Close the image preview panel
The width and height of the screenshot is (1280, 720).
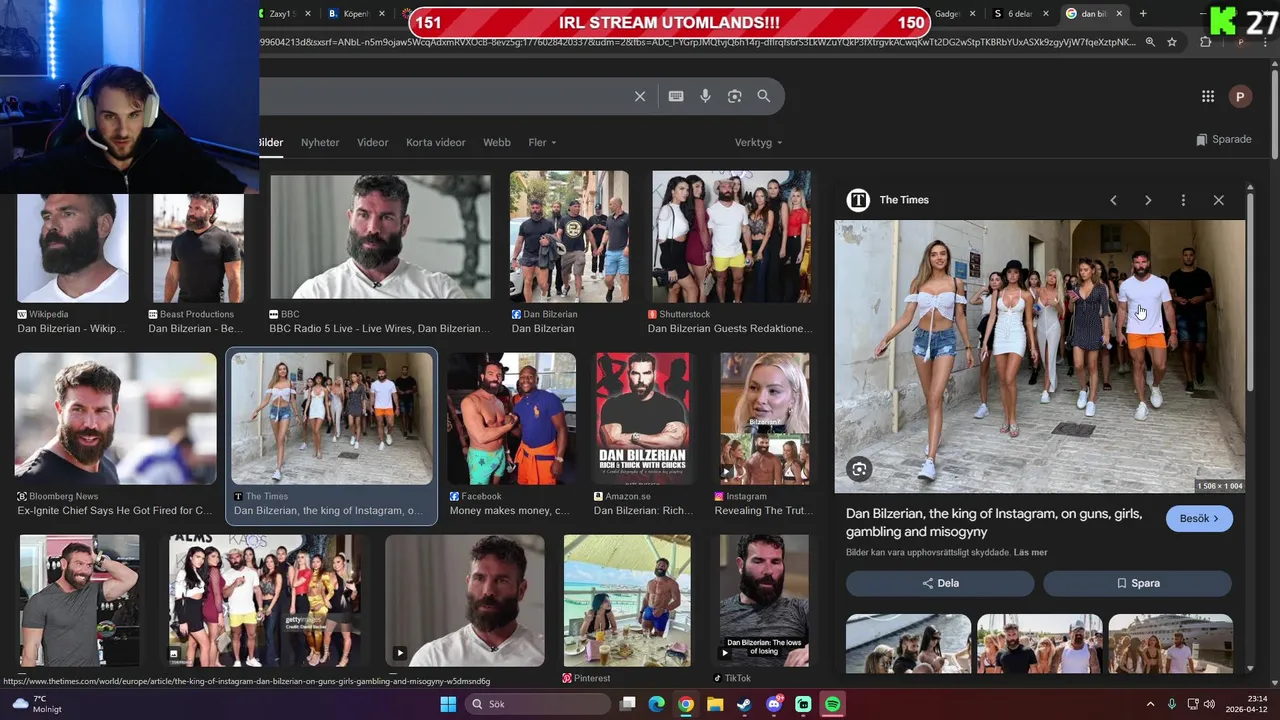1218,200
